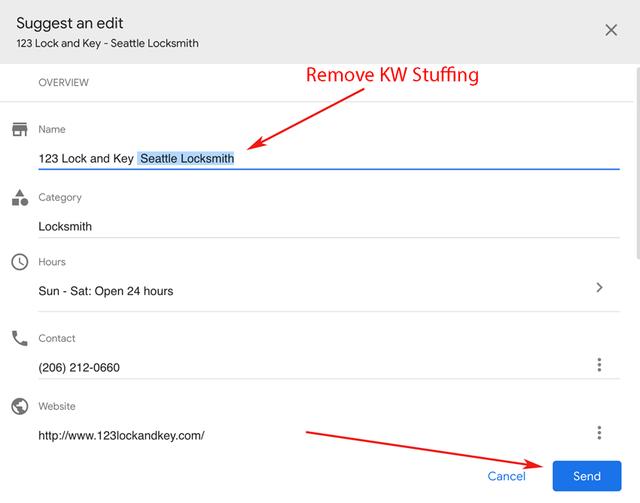Expand the hours using the chevron arrow
Screen dimensions: 640x503
[x=599, y=288]
